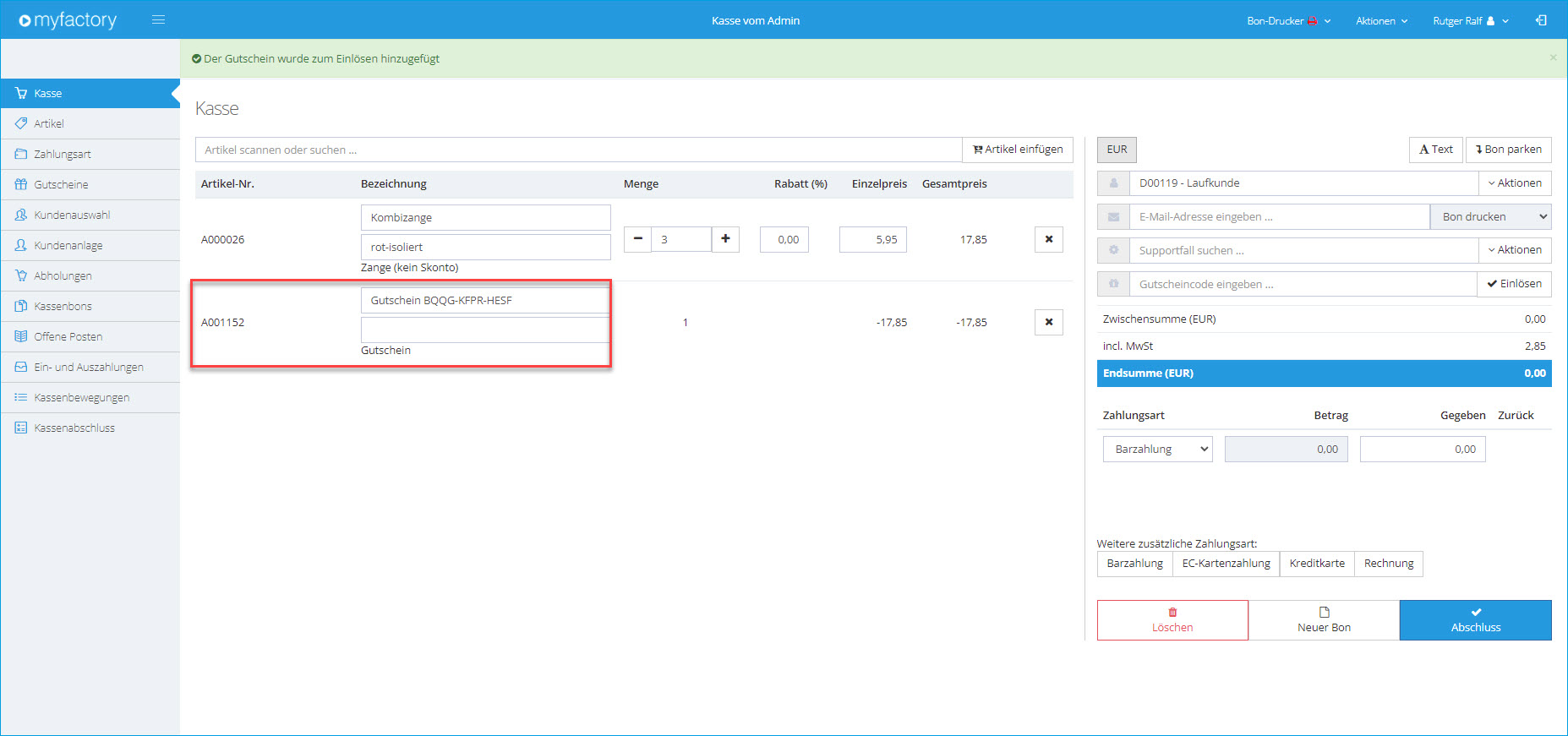Edit the Gutschein BQQG-KFPR-HESF field
1568x736 pixels.
point(486,300)
